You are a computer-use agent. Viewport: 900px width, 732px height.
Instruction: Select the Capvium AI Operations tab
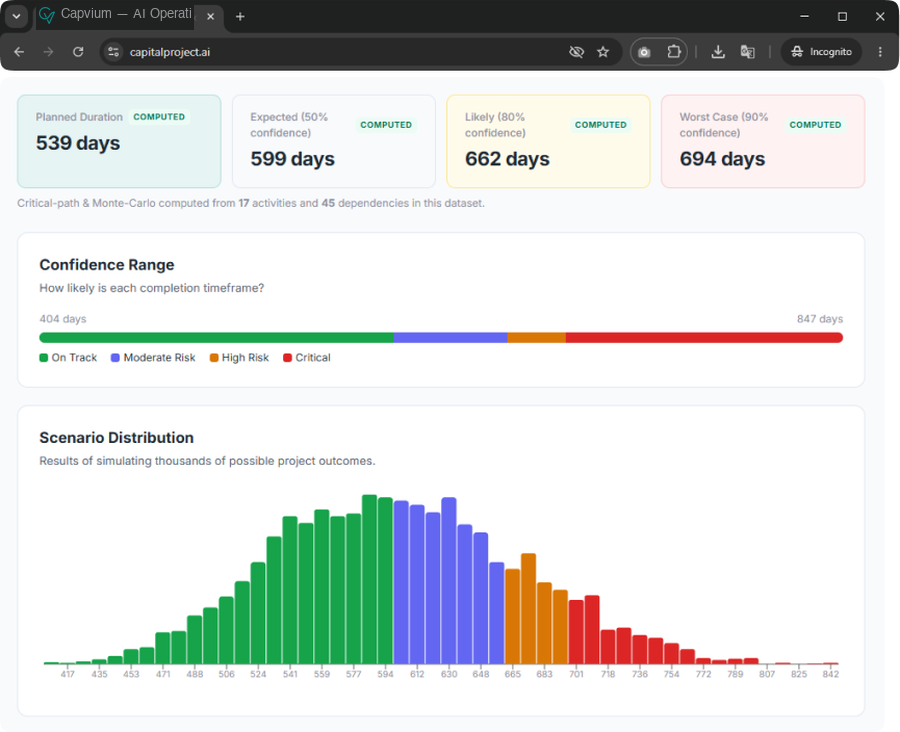pyautogui.click(x=118, y=14)
